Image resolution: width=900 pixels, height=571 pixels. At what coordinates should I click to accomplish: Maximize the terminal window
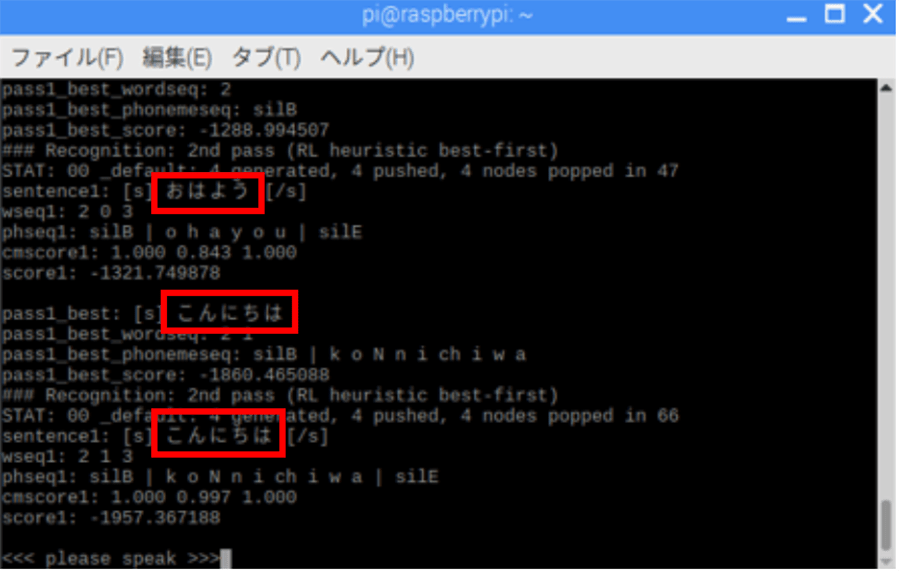pyautogui.click(x=835, y=14)
